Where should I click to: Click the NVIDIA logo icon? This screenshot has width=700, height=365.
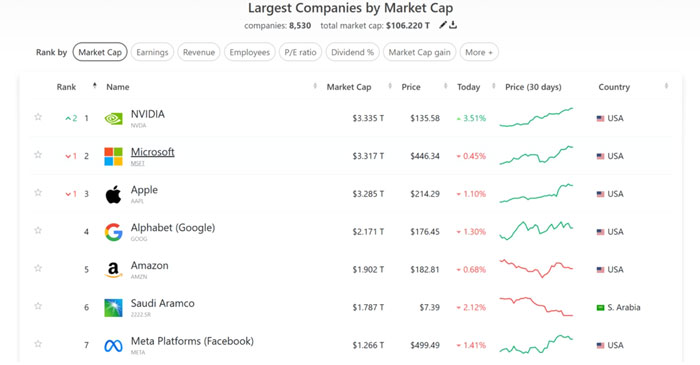click(x=113, y=118)
